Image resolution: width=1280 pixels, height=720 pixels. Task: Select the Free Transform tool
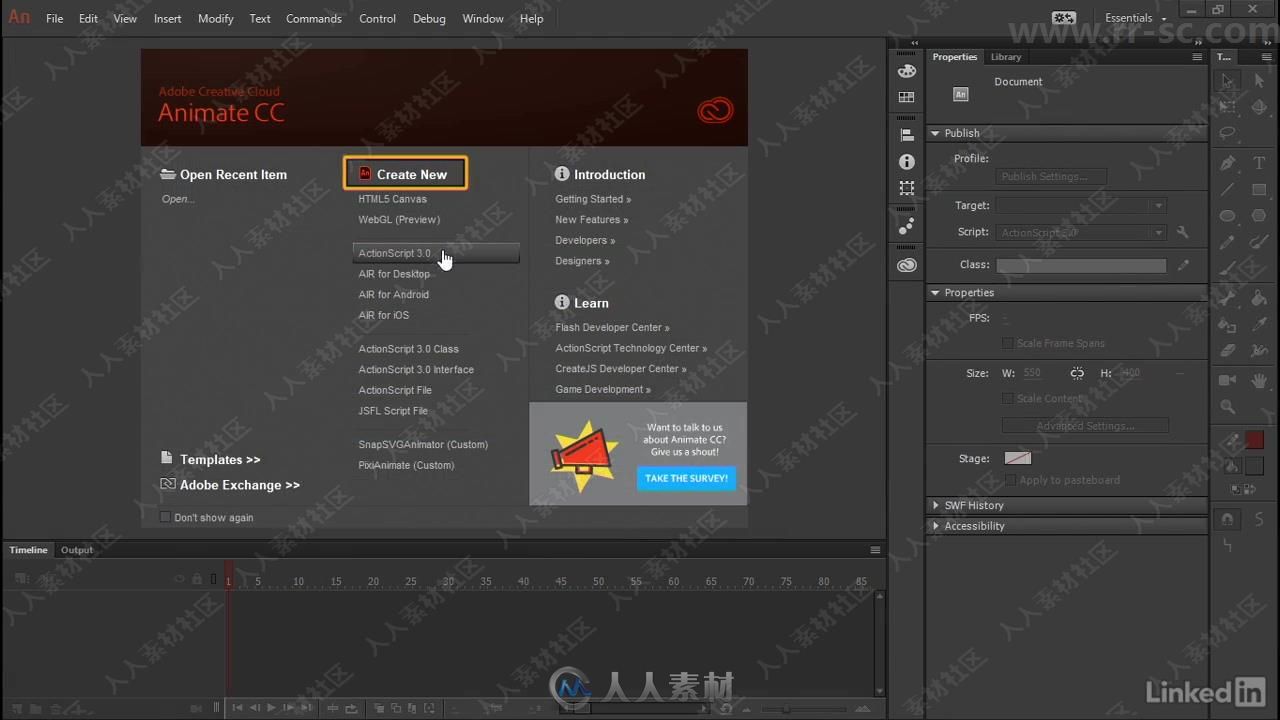(1228, 107)
